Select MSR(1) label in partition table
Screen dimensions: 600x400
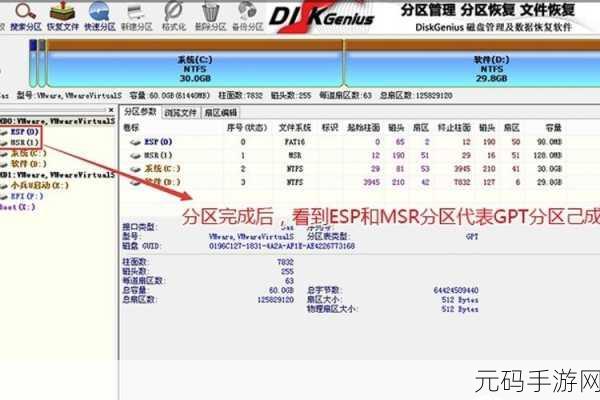pos(158,155)
